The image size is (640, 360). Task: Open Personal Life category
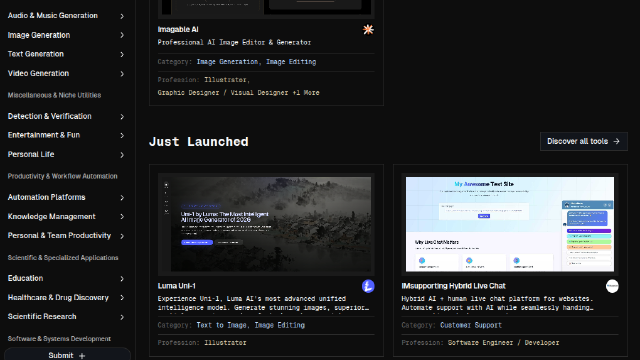coord(31,154)
